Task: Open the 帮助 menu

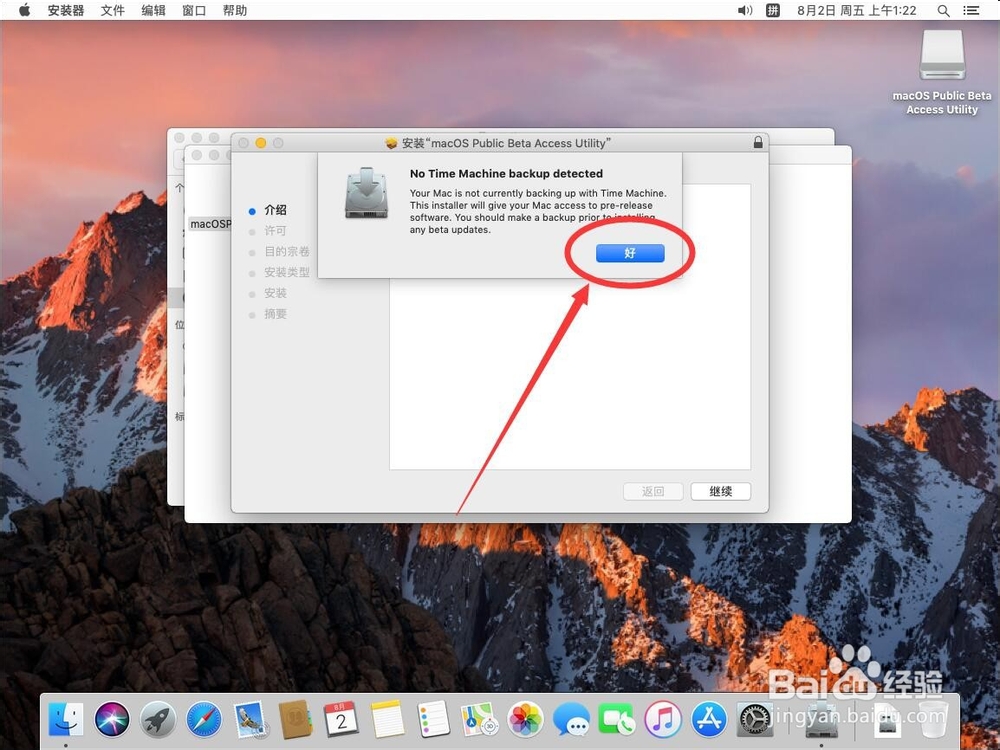Action: click(235, 10)
